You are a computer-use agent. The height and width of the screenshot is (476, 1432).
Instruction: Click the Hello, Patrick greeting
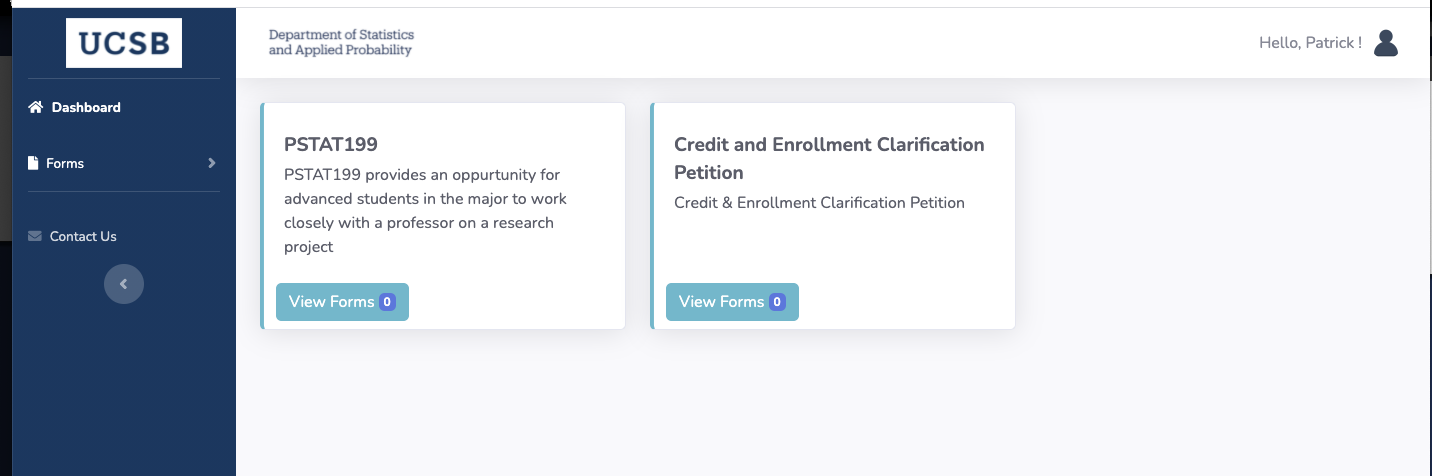coord(1310,43)
